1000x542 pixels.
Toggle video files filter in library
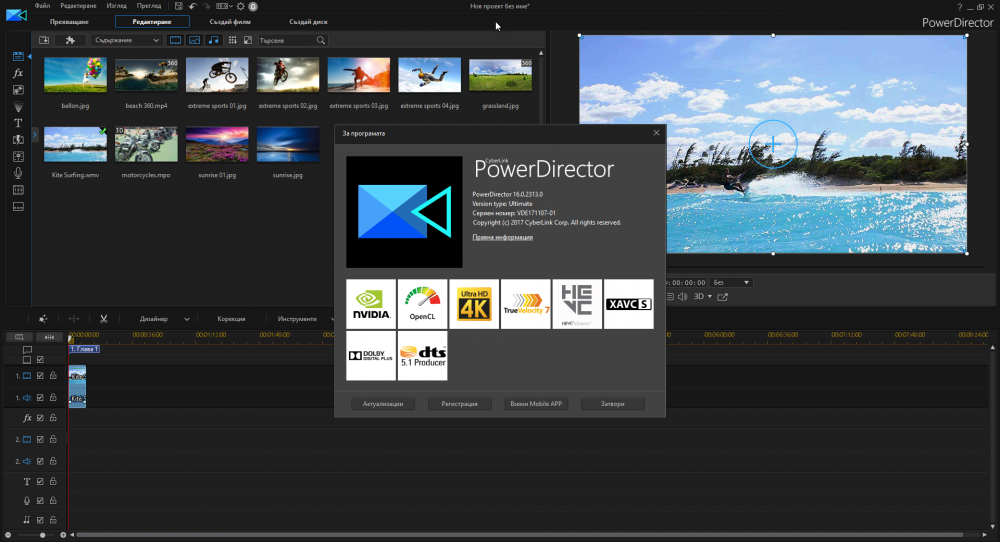(x=175, y=40)
